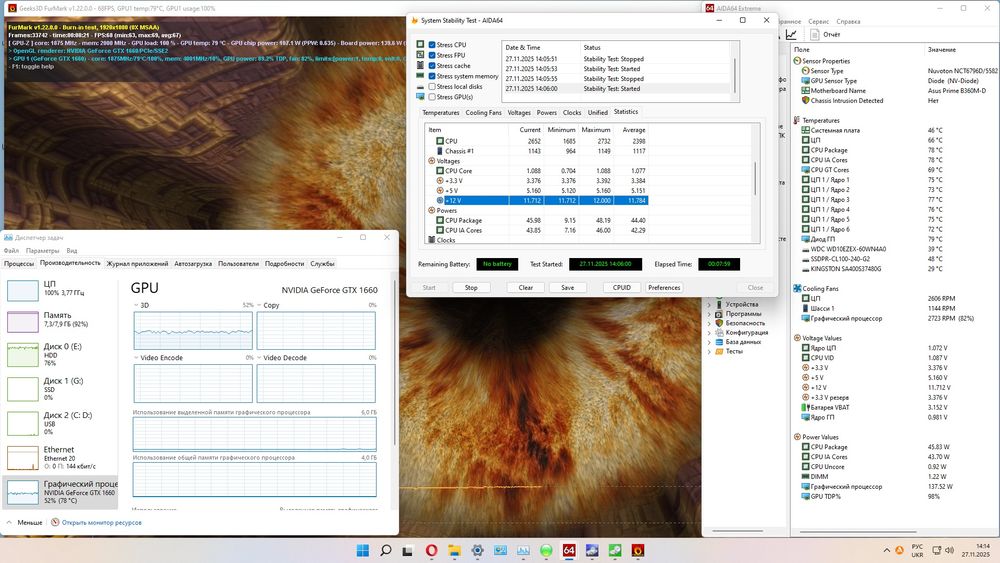Uncheck the Stress system memory checkbox
The image size is (1000, 563).
[432, 76]
